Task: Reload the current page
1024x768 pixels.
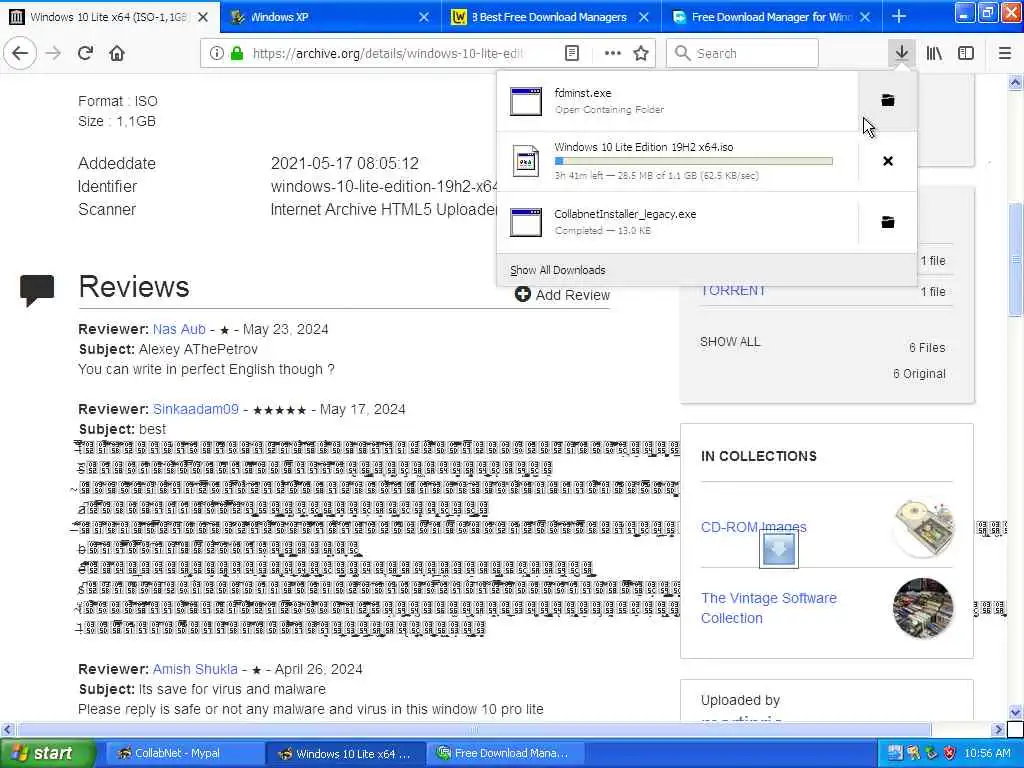Action: pos(85,53)
